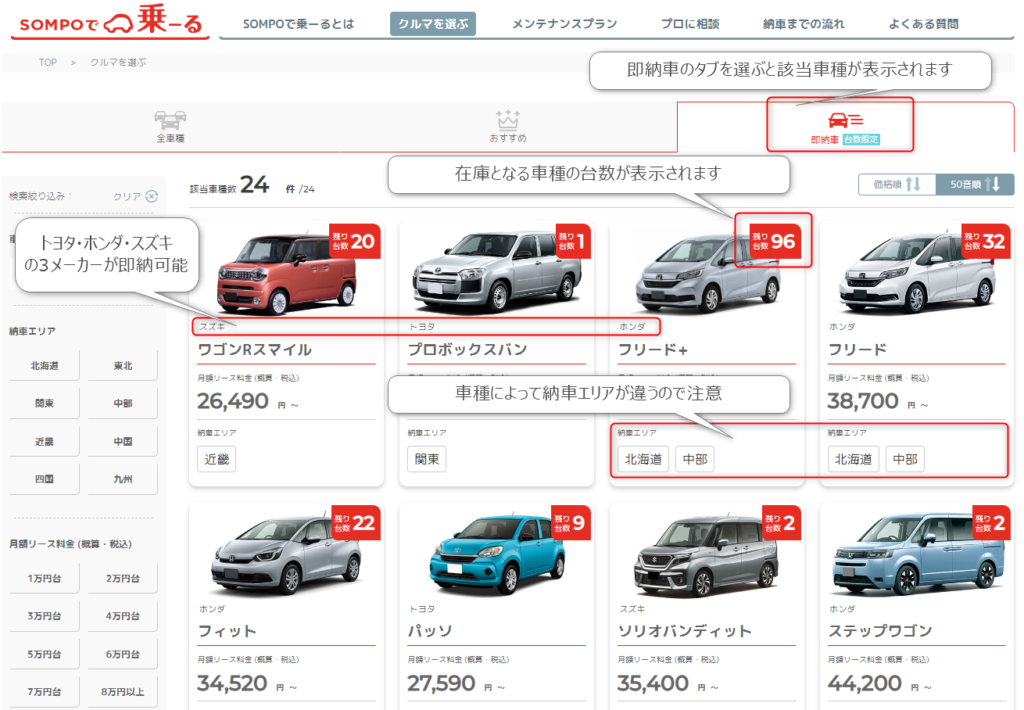
Task: Filter delivery area by 北海道
Action: click(x=44, y=366)
